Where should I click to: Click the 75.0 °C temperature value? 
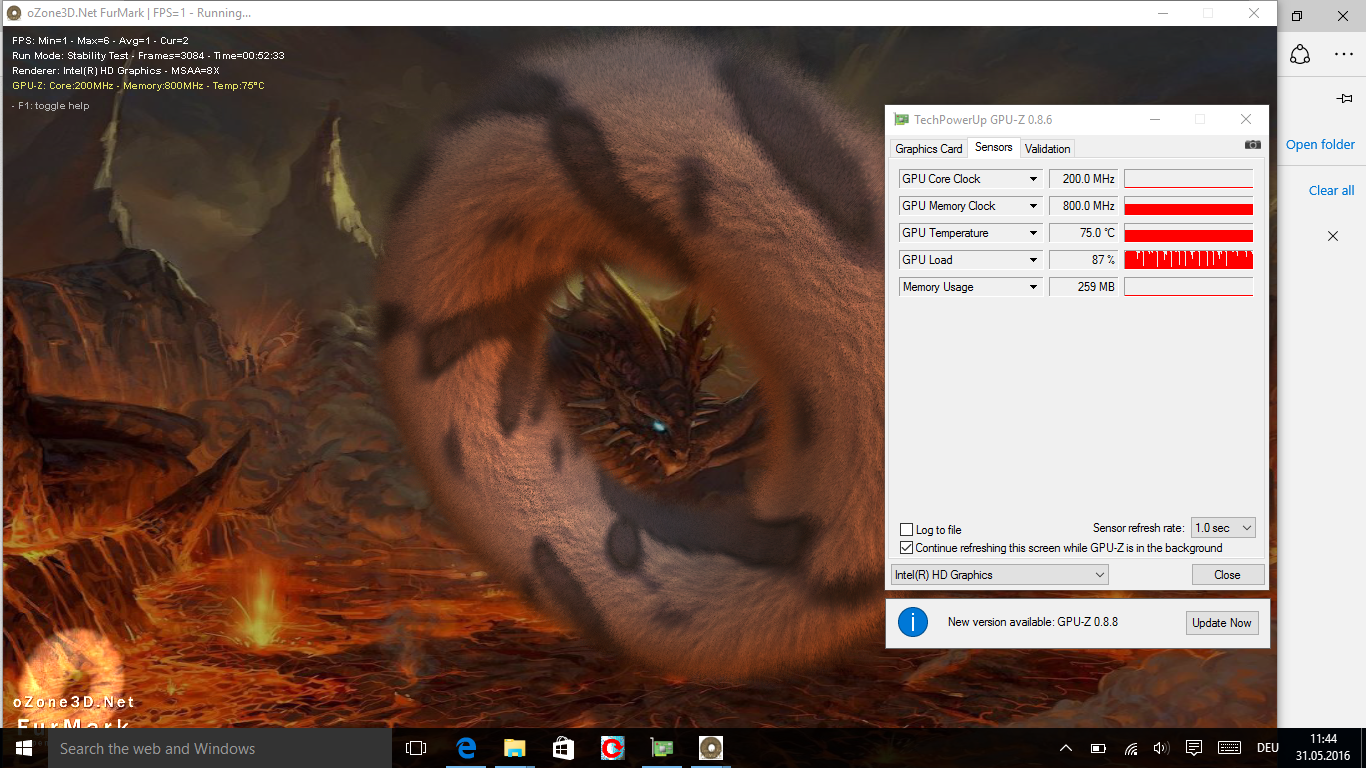pyautogui.click(x=1083, y=233)
